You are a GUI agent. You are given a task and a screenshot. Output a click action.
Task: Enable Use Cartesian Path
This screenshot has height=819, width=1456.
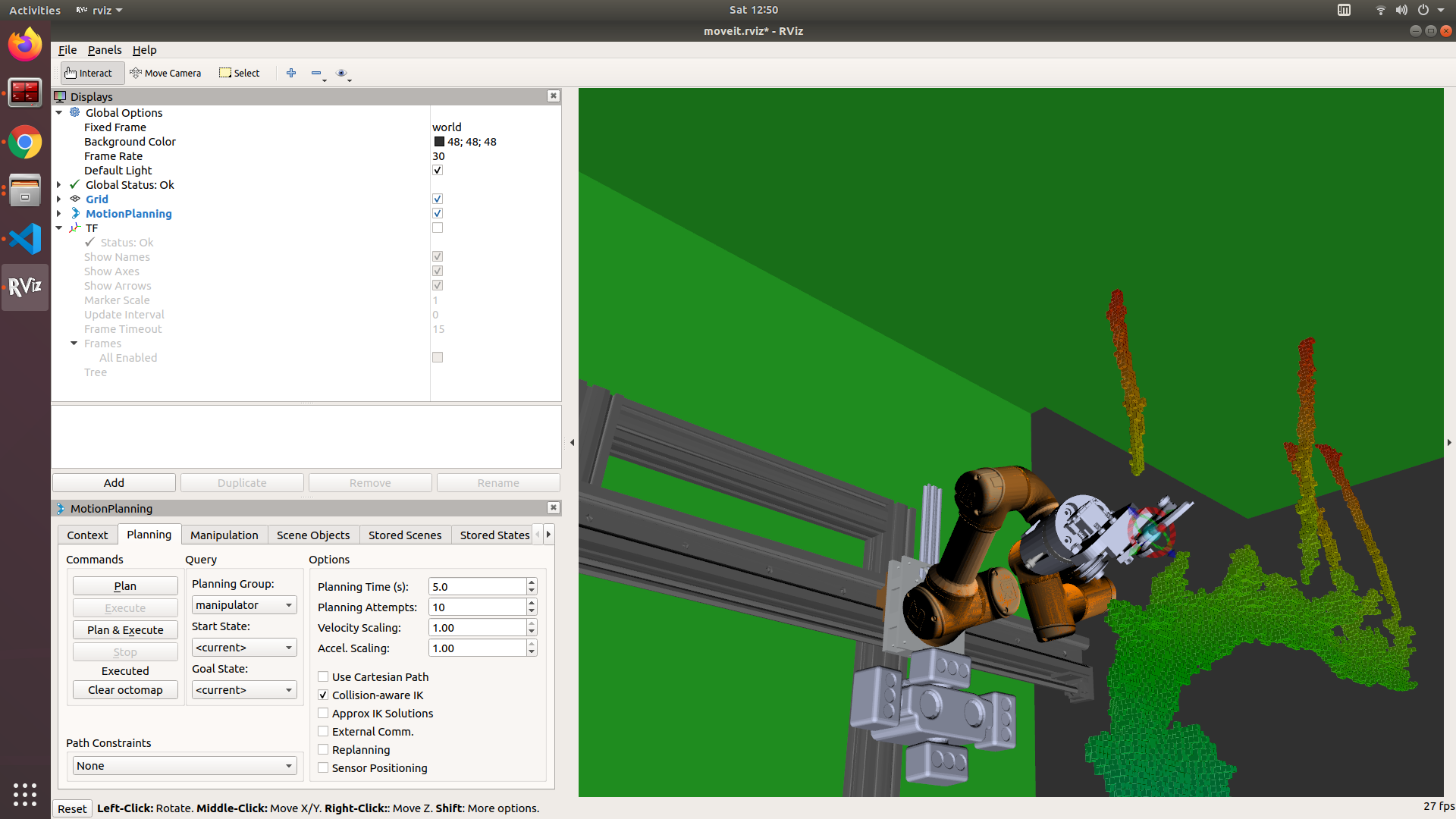tap(323, 676)
